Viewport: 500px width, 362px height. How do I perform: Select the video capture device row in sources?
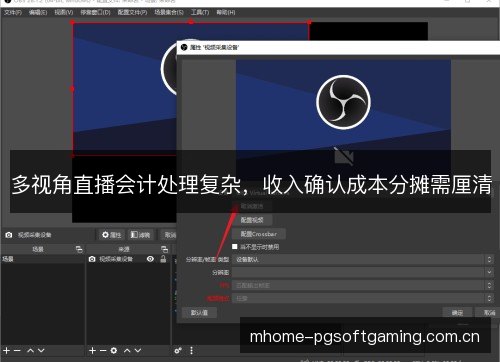pos(128,259)
